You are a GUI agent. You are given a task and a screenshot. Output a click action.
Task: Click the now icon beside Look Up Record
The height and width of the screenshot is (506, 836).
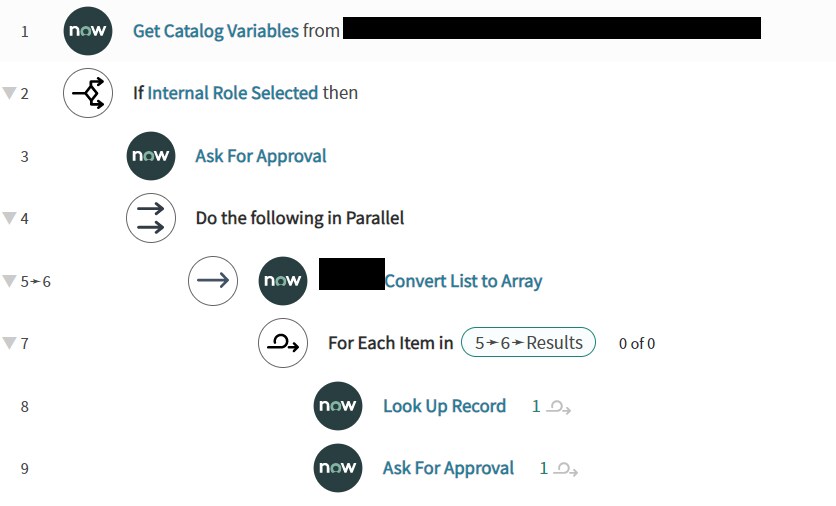coord(338,406)
